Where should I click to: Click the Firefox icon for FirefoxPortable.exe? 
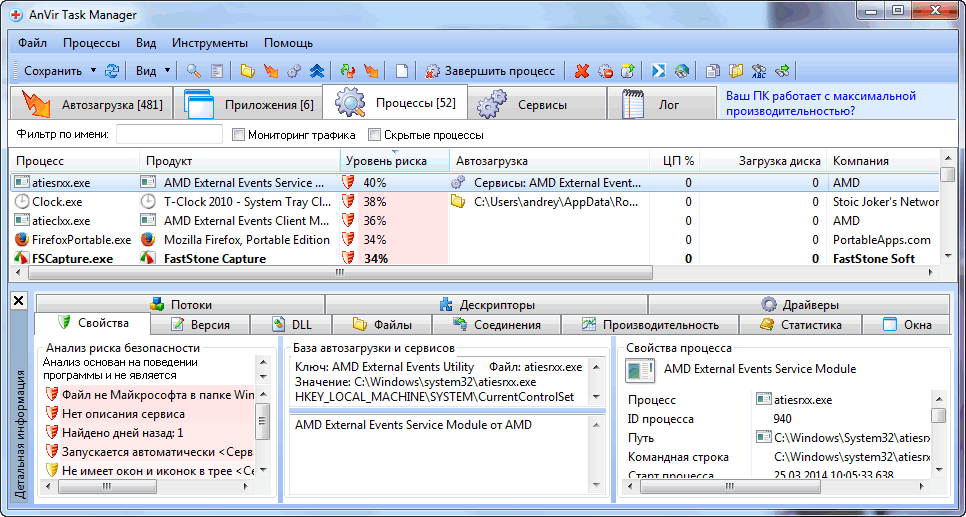[22, 240]
